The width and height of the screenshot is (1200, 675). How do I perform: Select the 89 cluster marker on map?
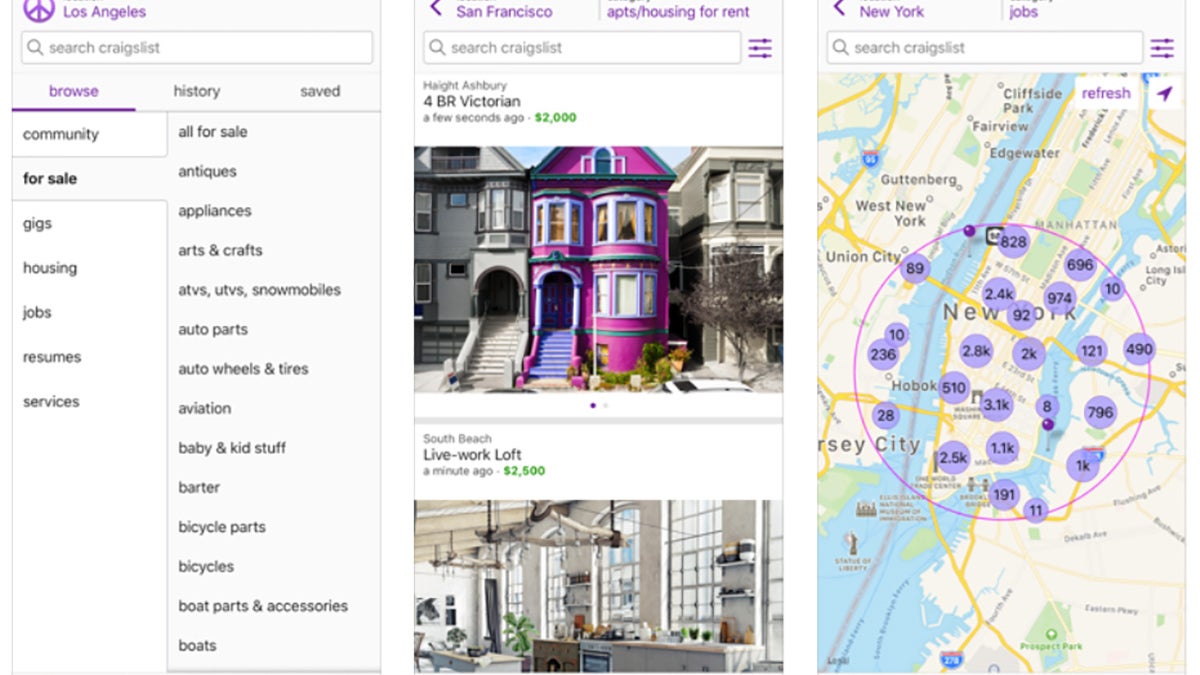[913, 268]
